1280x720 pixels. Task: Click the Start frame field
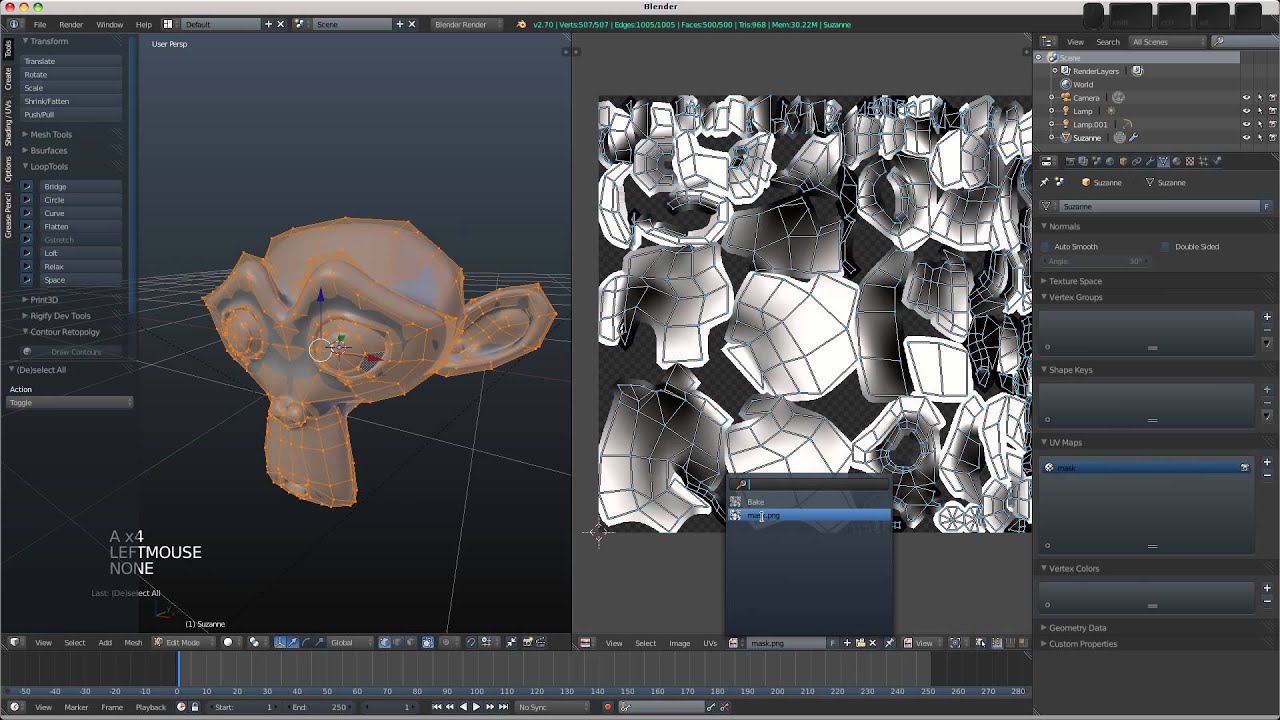[x=246, y=707]
